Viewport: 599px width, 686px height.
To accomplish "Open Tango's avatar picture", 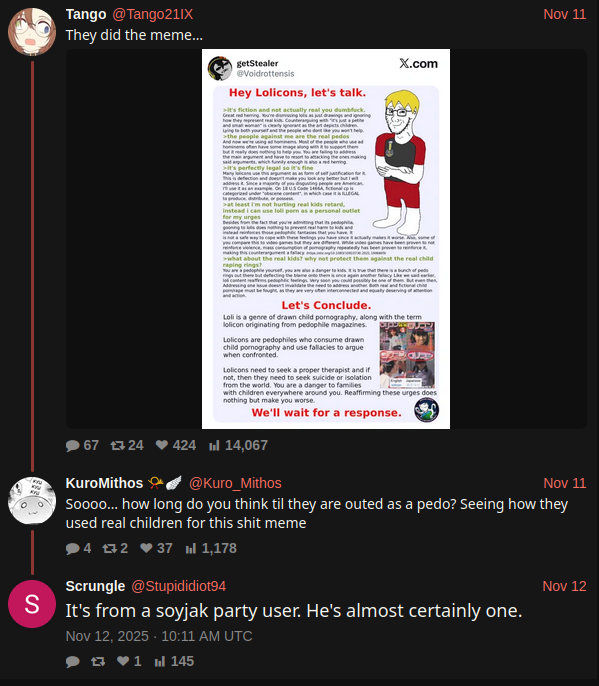I will 32,32.
